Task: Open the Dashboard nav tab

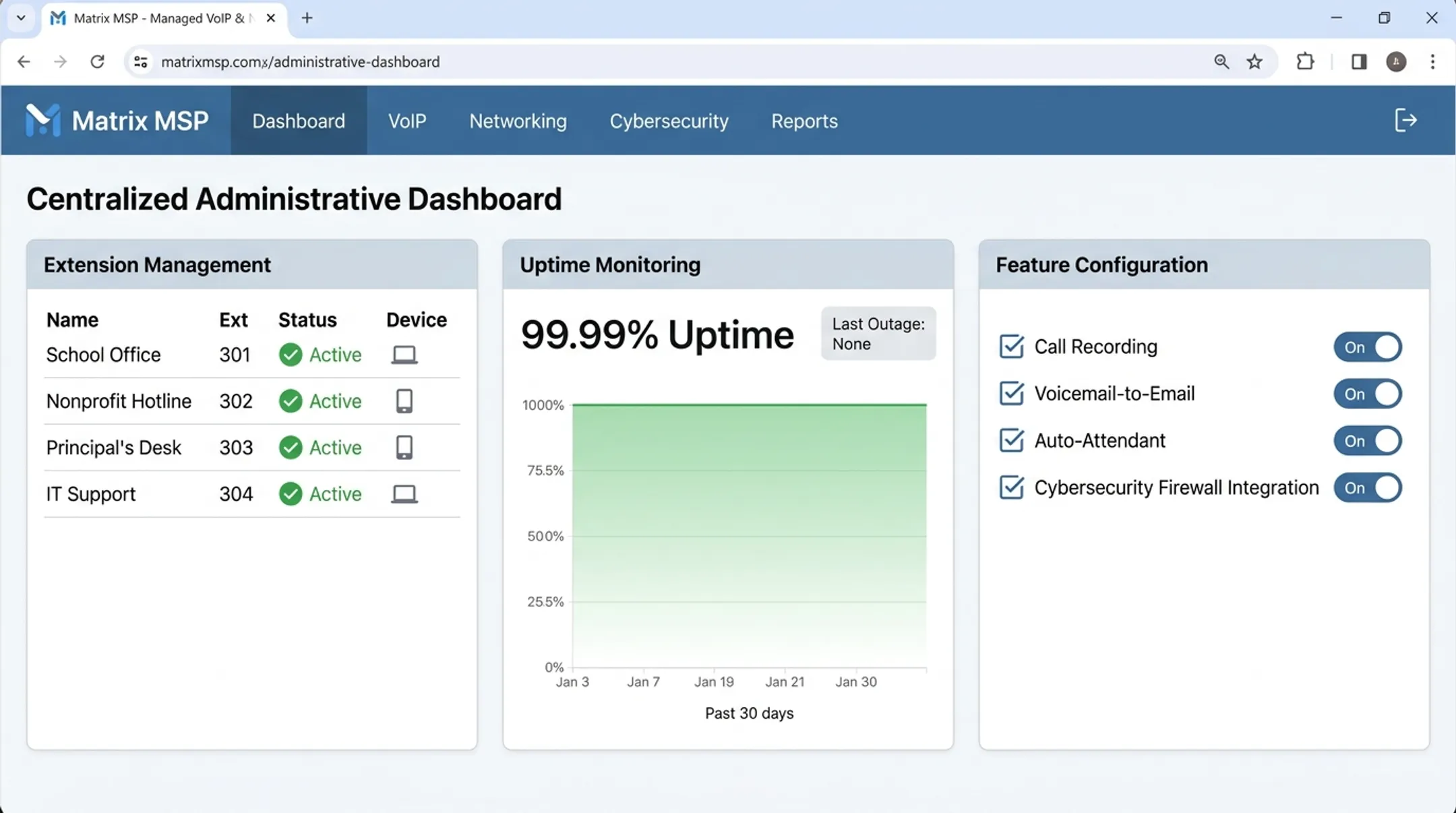Action: (x=299, y=121)
